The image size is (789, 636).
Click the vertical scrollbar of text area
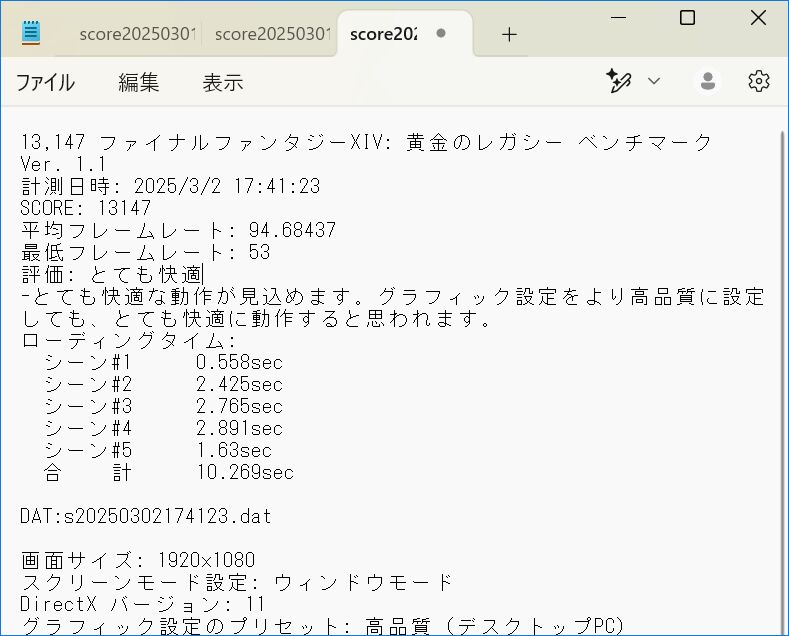783,381
